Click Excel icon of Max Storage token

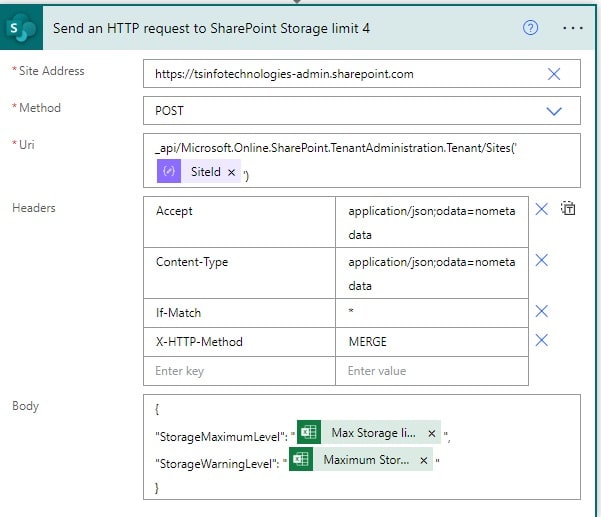[x=309, y=432]
